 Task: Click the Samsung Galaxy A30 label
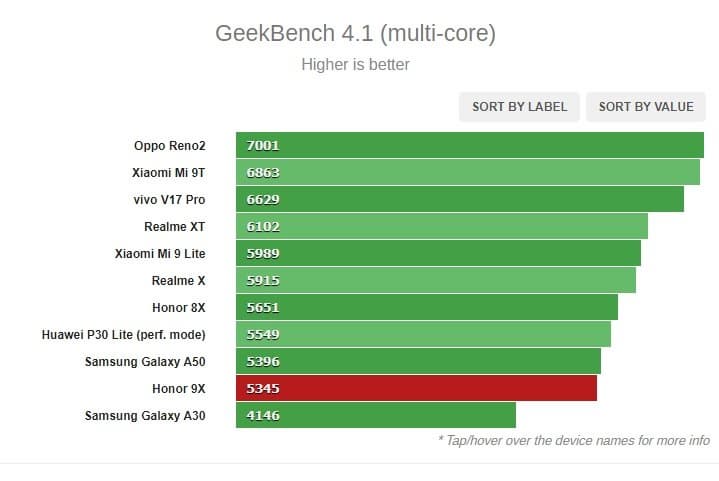[x=145, y=416]
